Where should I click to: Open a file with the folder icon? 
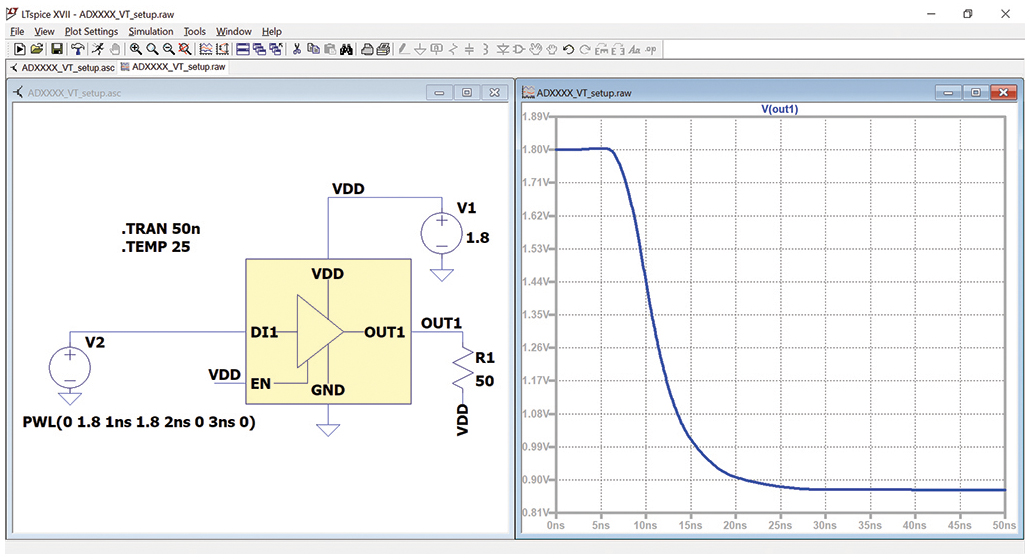pyautogui.click(x=37, y=49)
